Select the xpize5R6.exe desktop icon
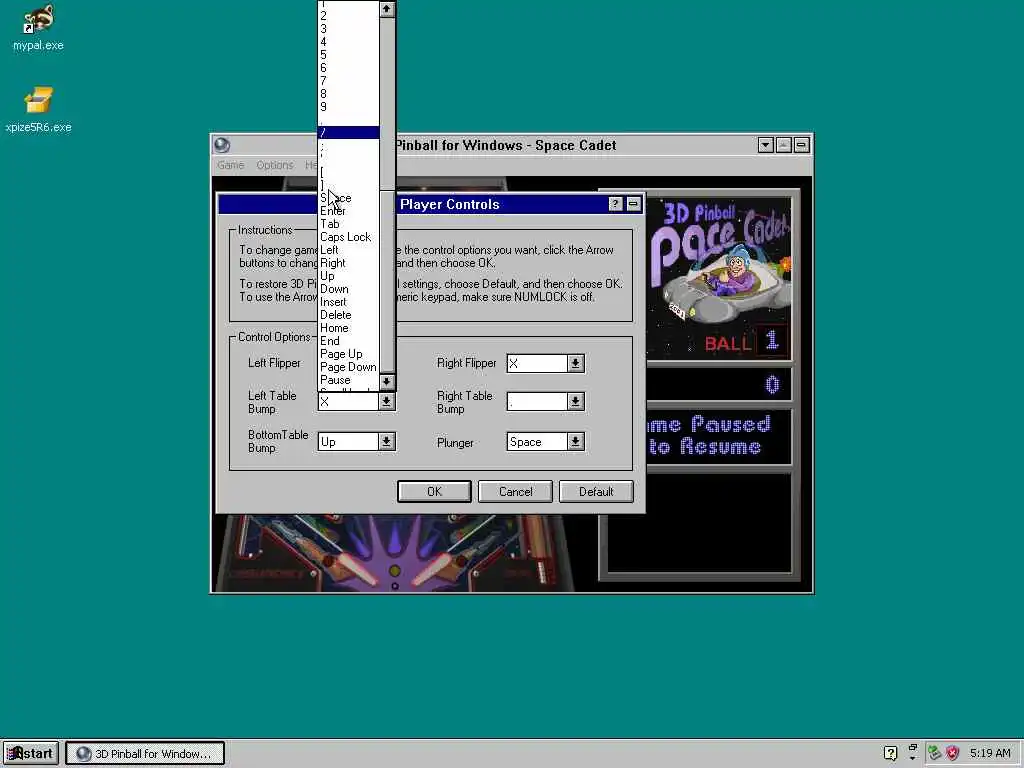The image size is (1024, 768). pos(38,110)
